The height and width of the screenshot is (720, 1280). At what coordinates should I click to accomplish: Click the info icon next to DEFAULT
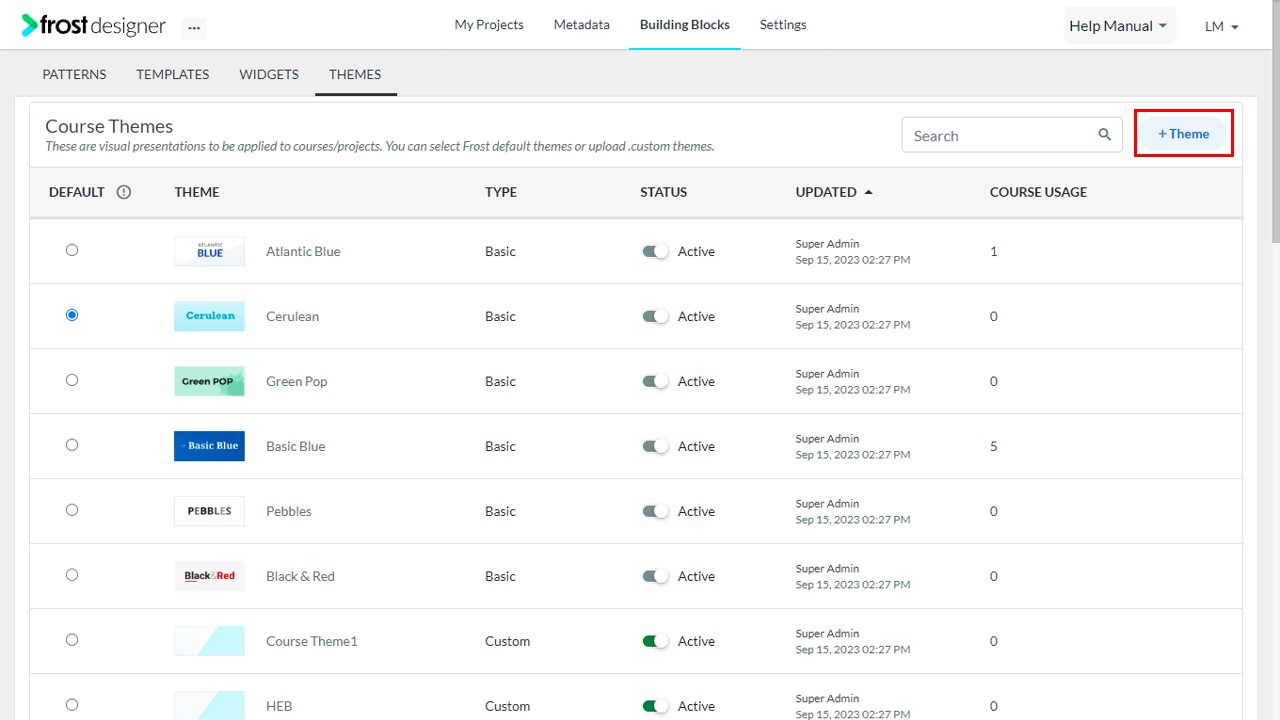124,192
